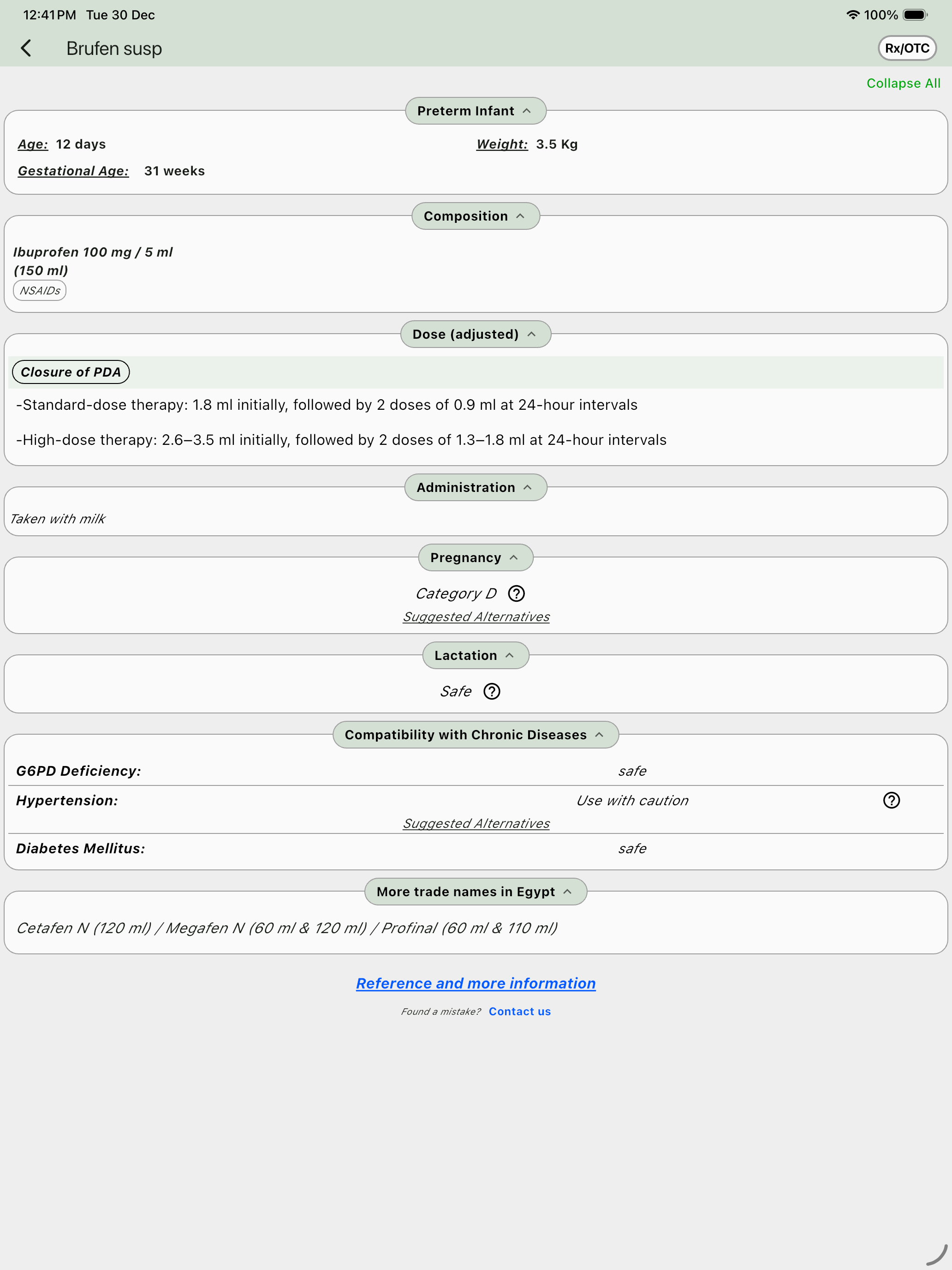Tap '(150 ml)' bottle size text
Screen dimensions: 952x1270
[x=41, y=270]
